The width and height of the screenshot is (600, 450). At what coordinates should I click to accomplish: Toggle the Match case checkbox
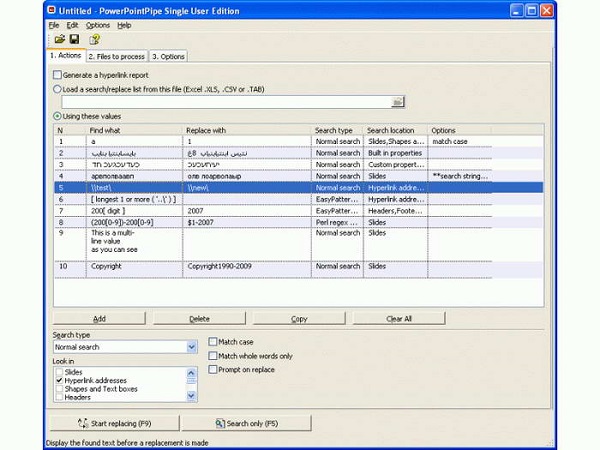(x=213, y=342)
